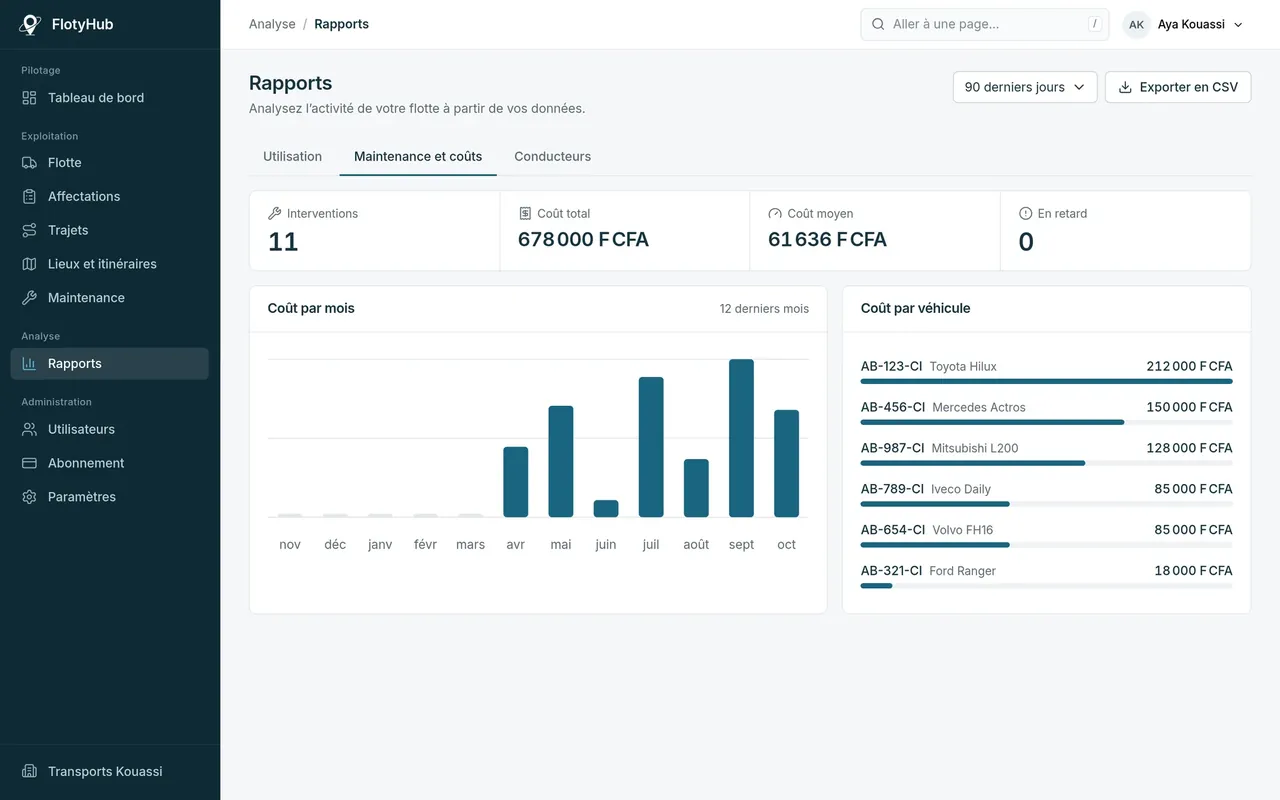Click the Coût moyen value 61 636 F CFA
This screenshot has width=1280, height=800.
pos(827,240)
